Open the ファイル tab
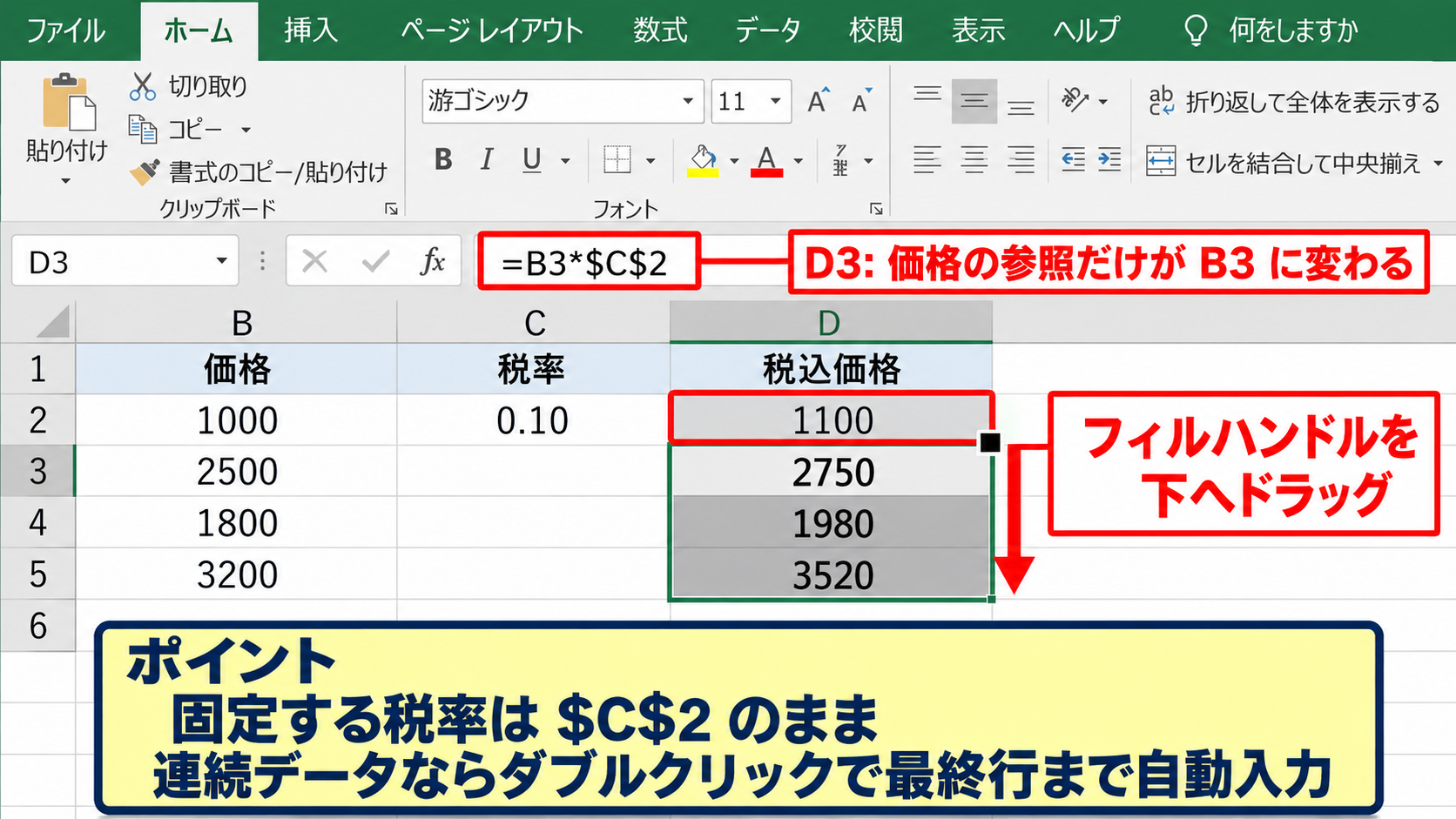Screen dimensions: 1456x819 point(66,31)
